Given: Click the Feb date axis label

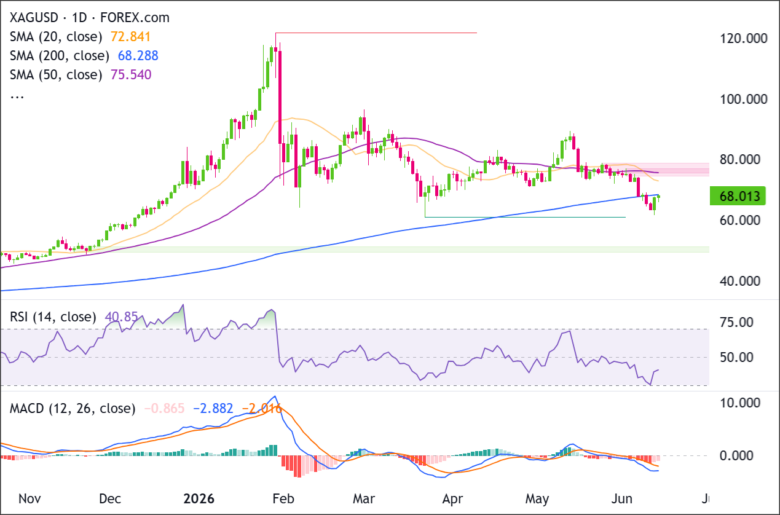Looking at the screenshot, I should click(x=284, y=499).
